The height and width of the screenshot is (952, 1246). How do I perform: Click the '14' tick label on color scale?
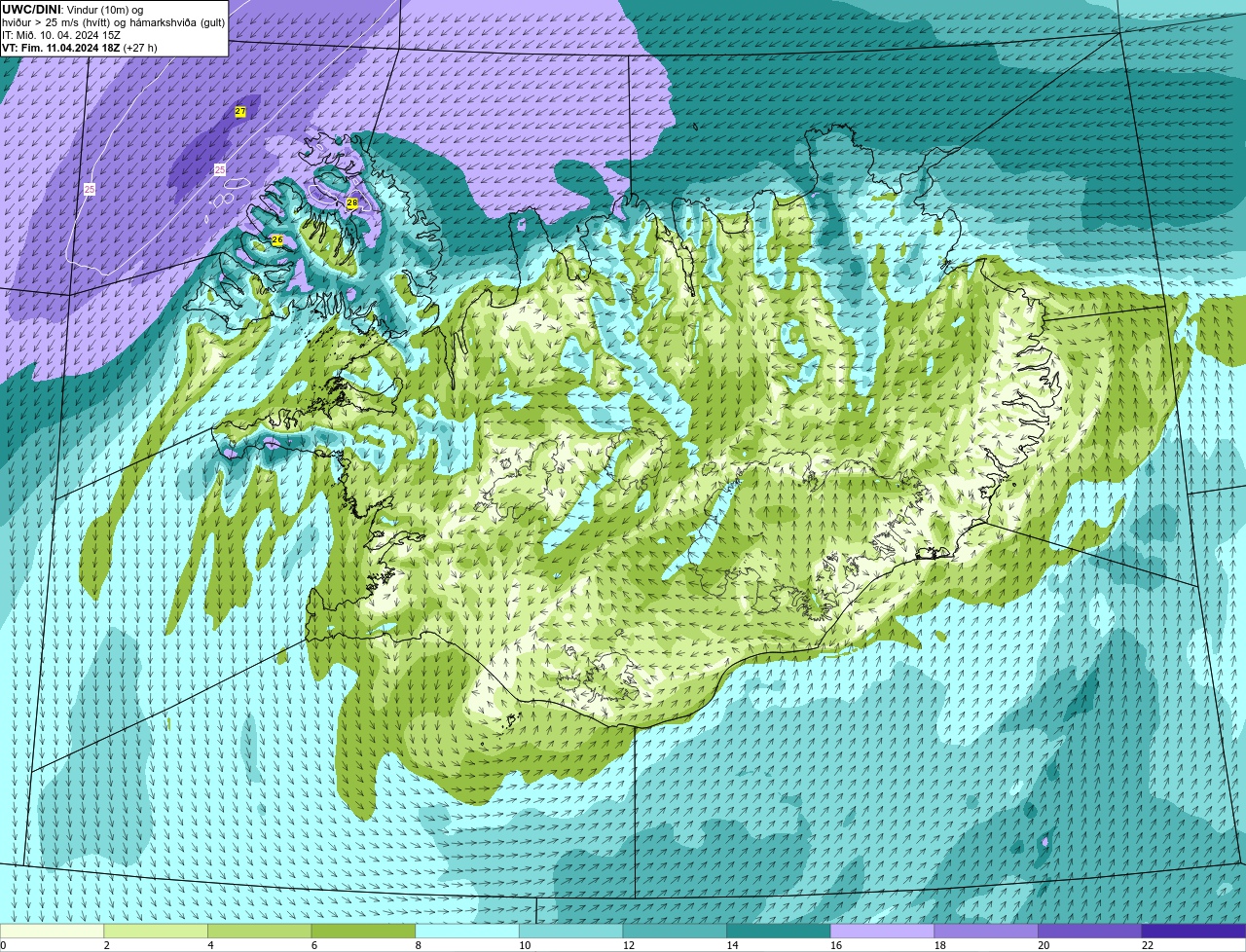[x=732, y=945]
